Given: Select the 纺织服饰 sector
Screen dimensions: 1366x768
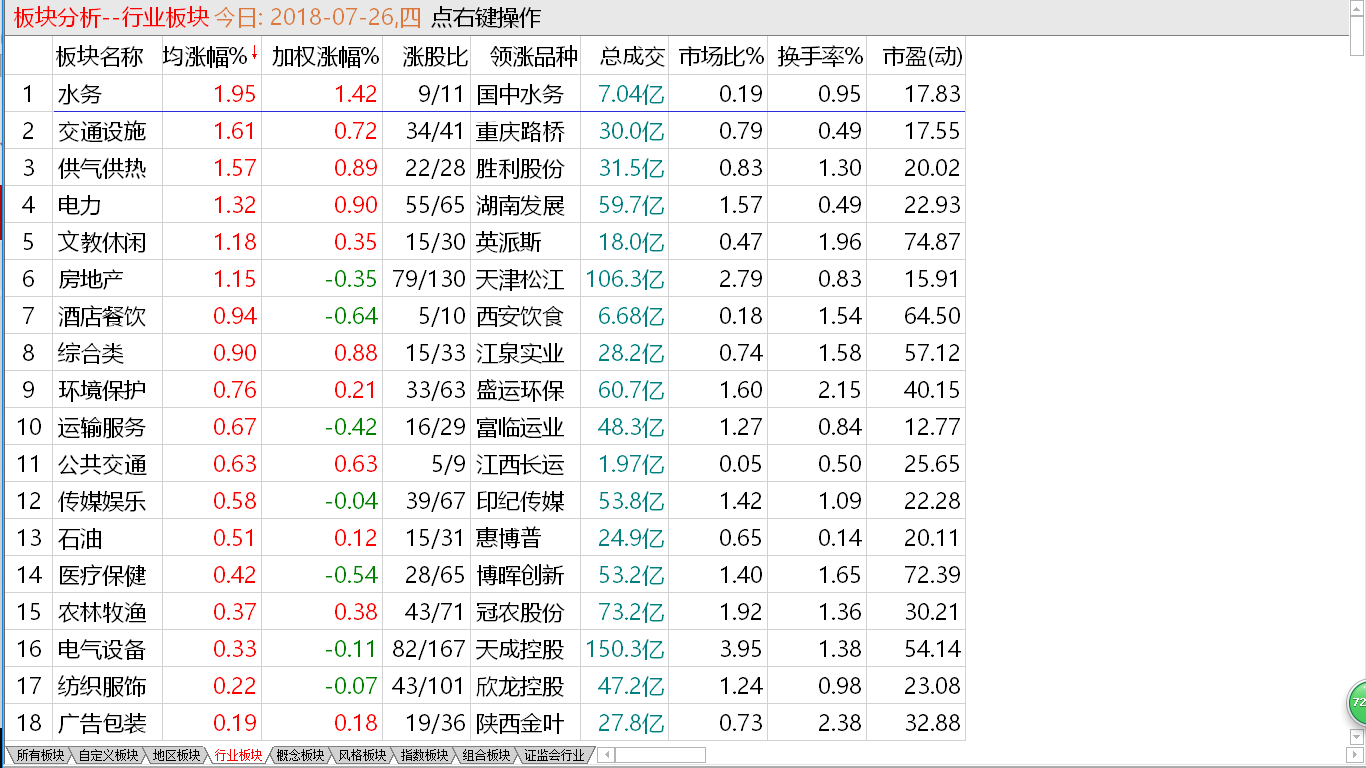Looking at the screenshot, I should point(102,686).
